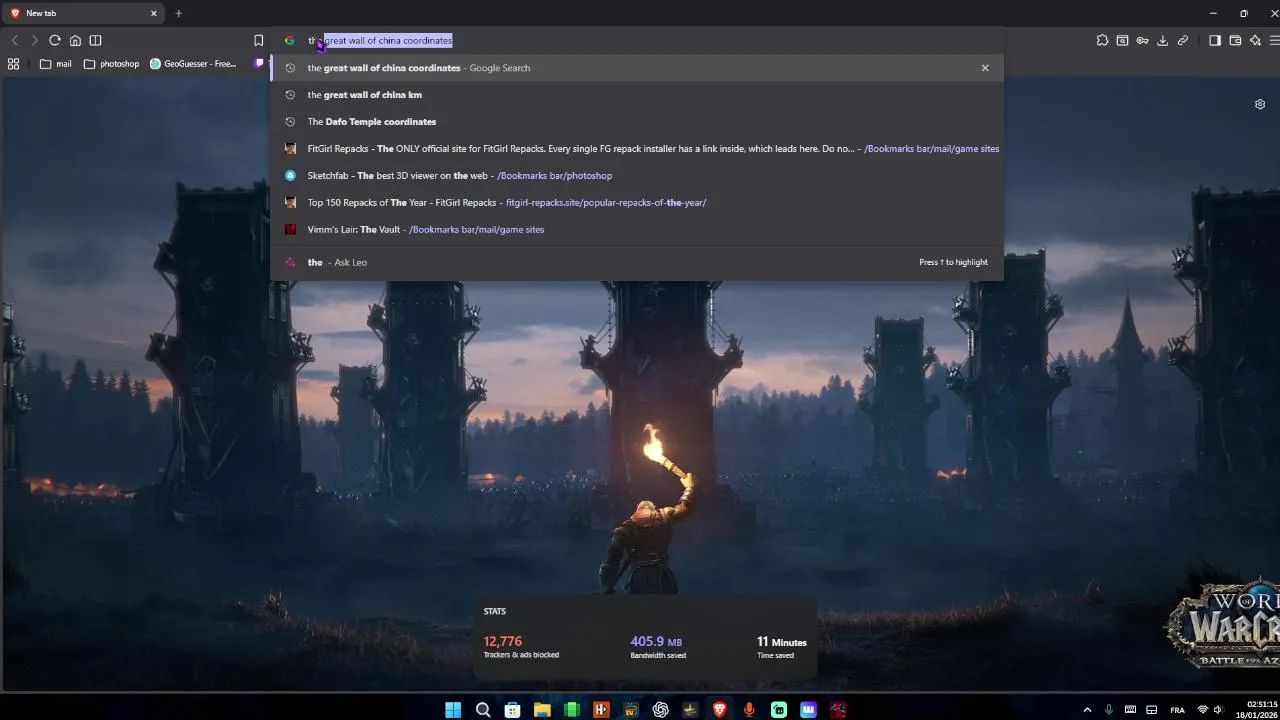Go to the home page icon
Image resolution: width=1280 pixels, height=720 pixels.
coord(75,40)
